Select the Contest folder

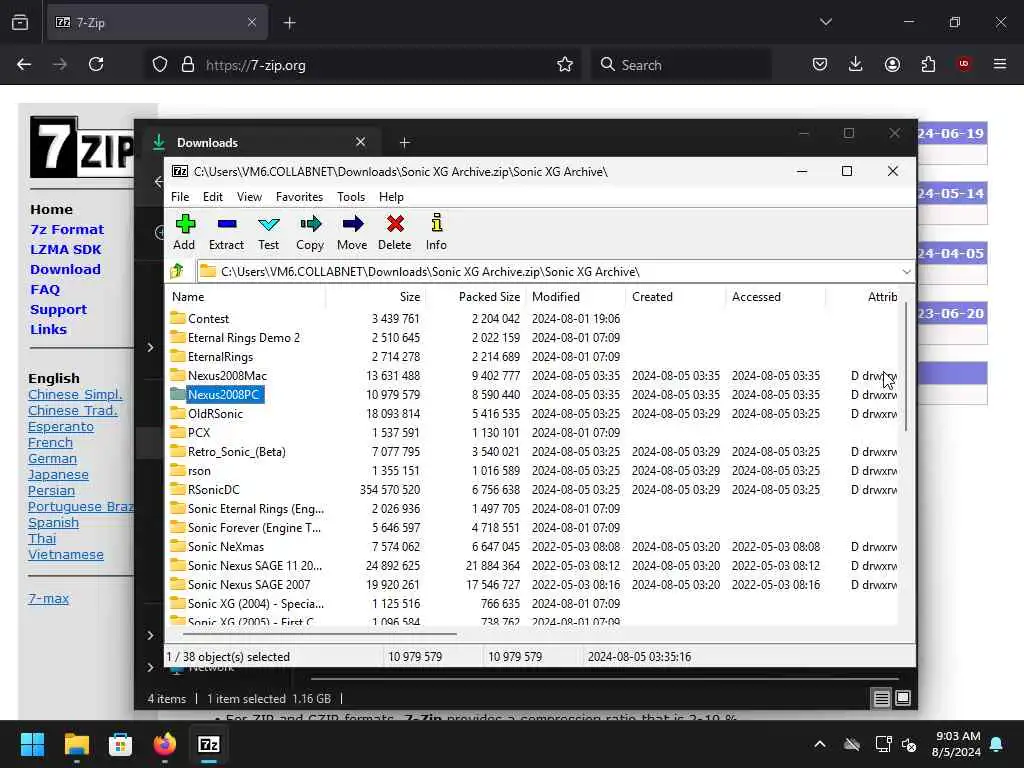(x=208, y=319)
